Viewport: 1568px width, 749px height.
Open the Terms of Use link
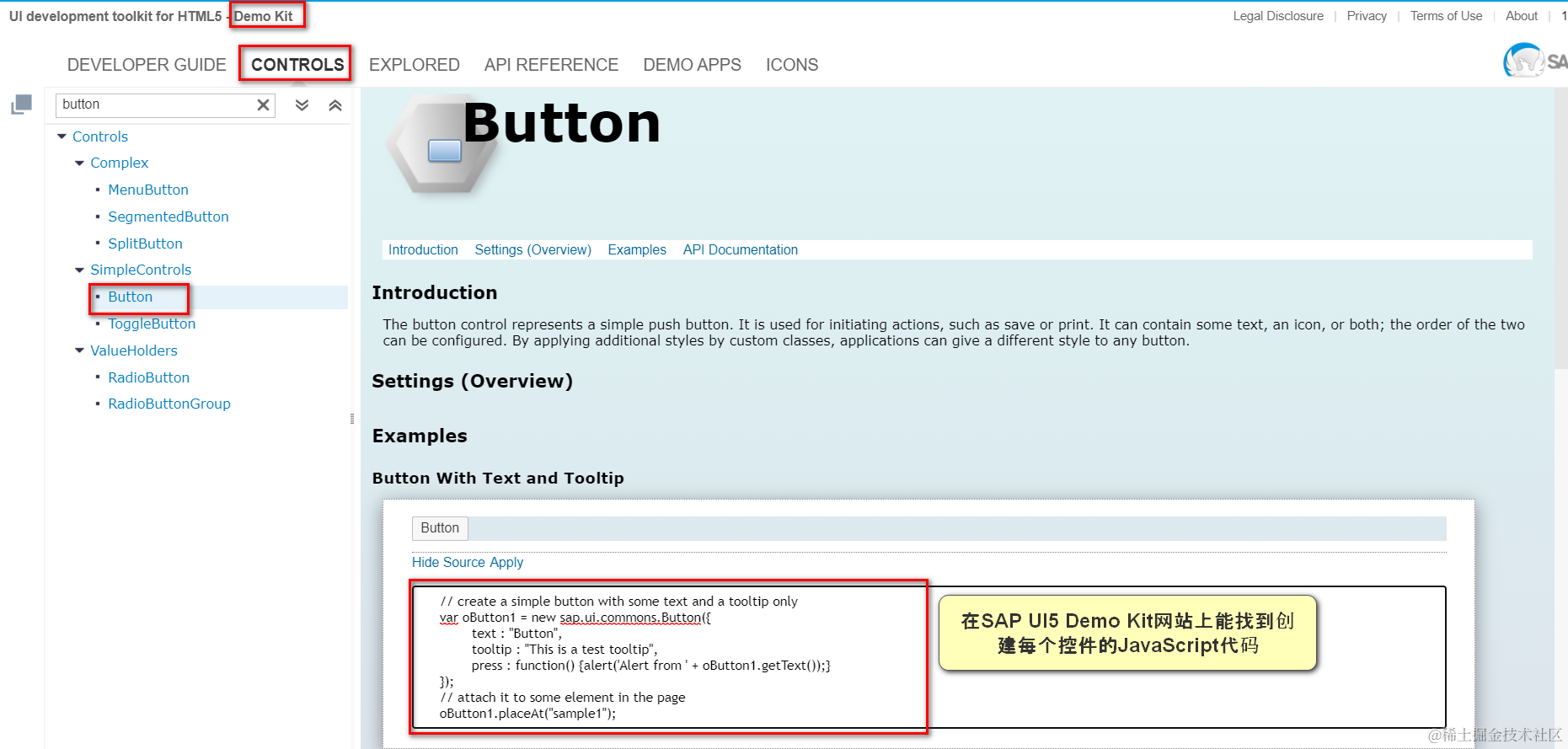point(1446,16)
